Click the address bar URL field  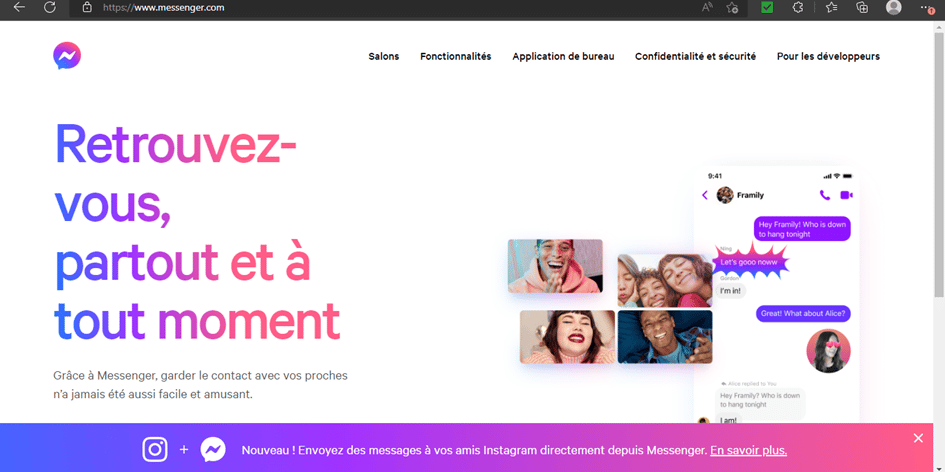tap(386, 8)
